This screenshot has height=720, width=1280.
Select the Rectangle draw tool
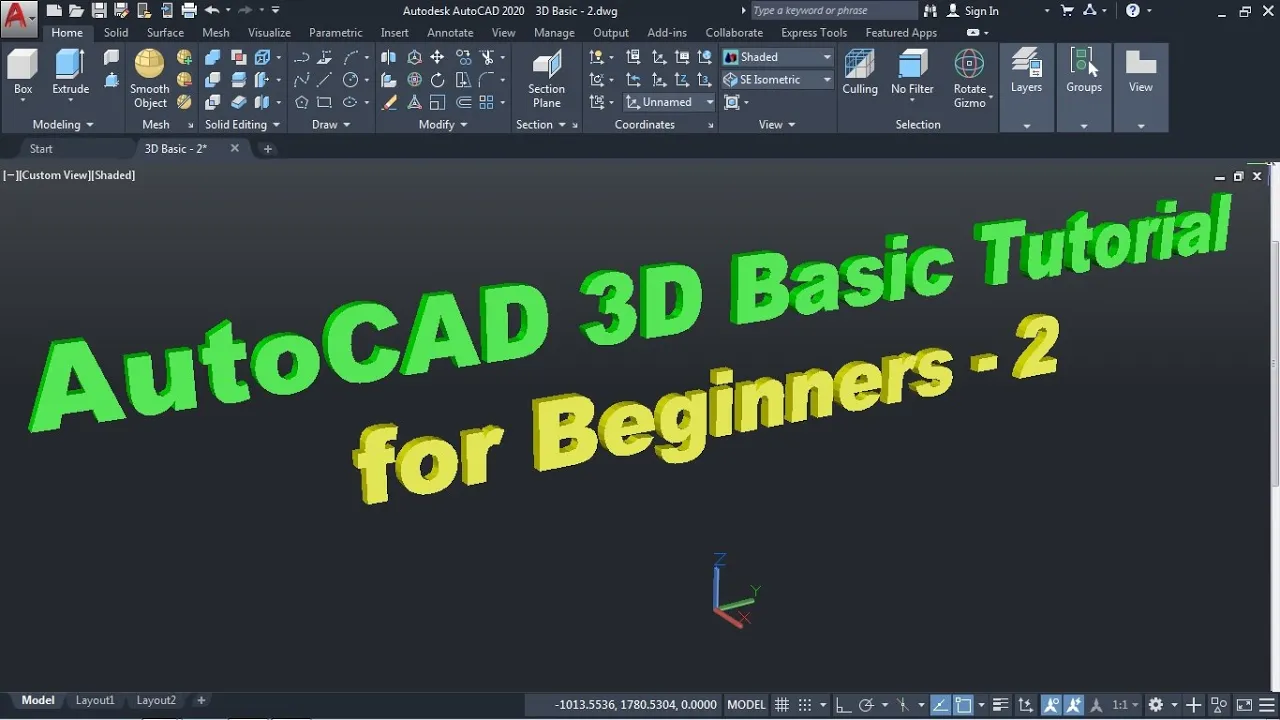click(x=324, y=102)
